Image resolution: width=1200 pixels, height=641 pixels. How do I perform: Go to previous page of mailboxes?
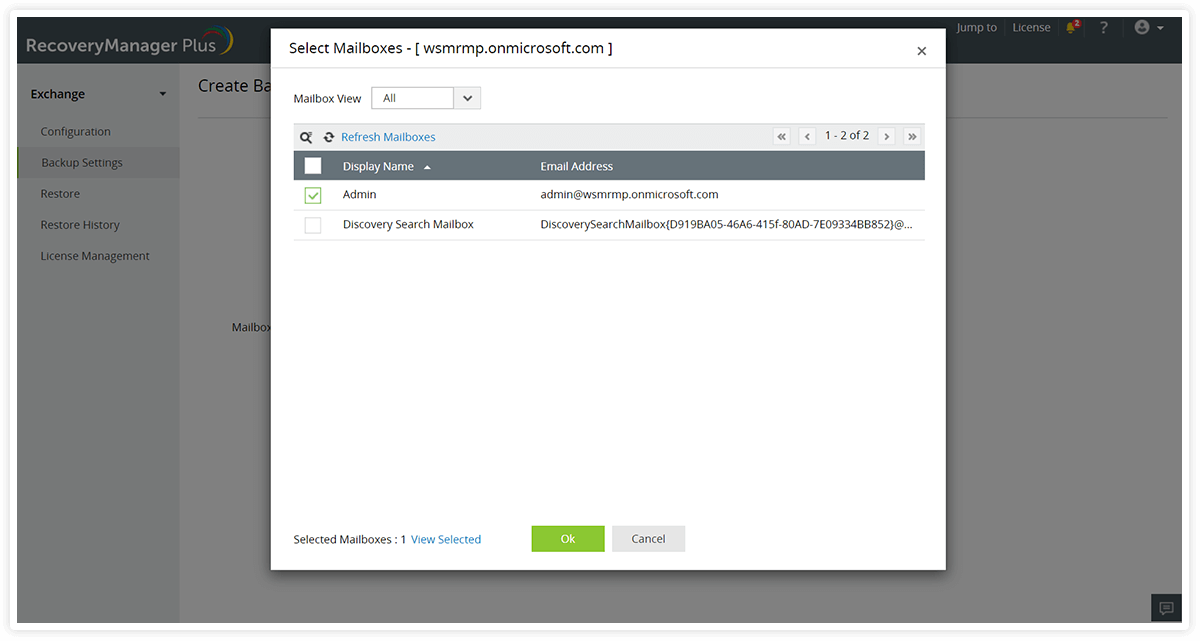tap(807, 136)
